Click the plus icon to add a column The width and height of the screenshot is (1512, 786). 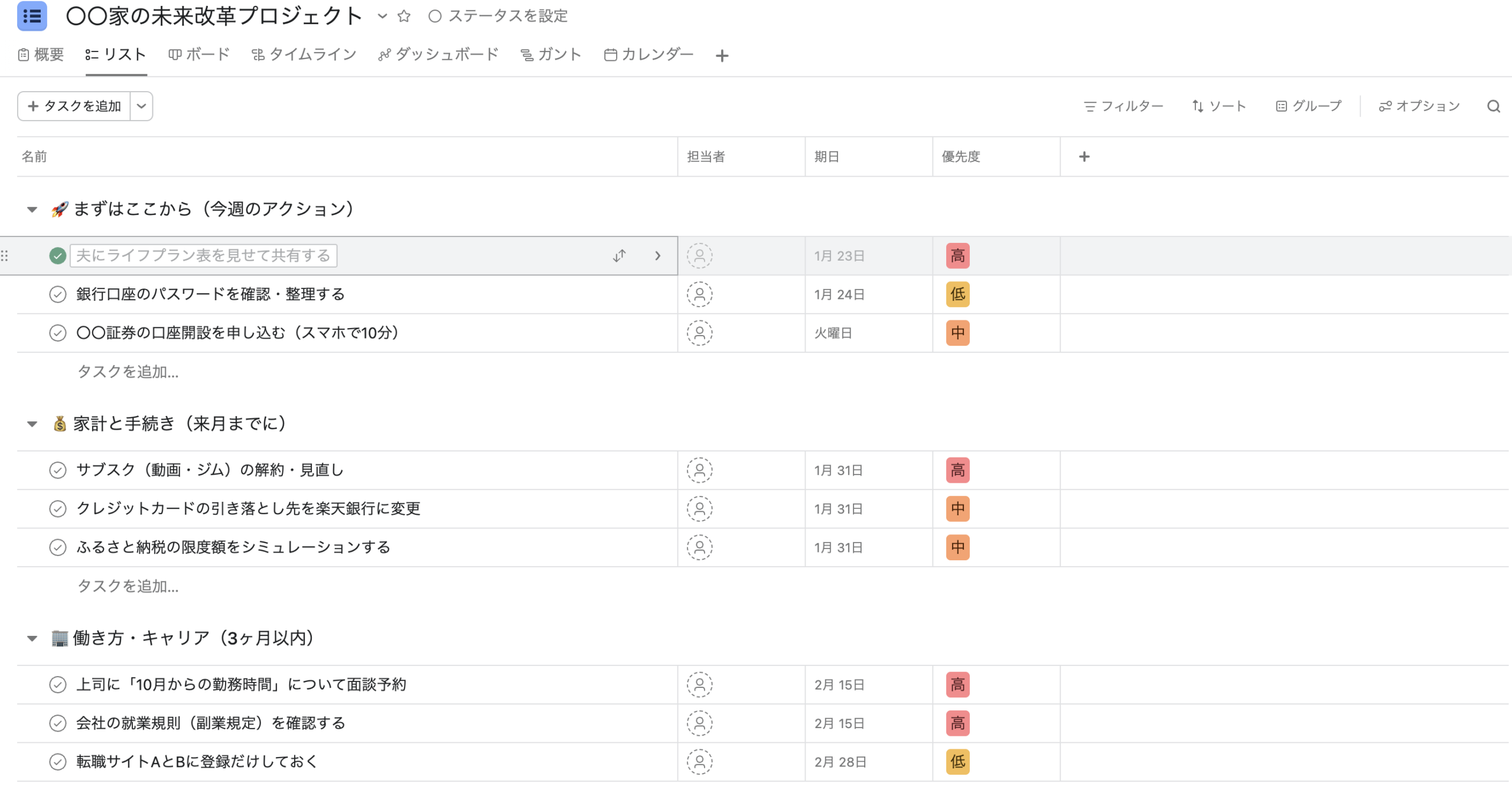click(1084, 157)
